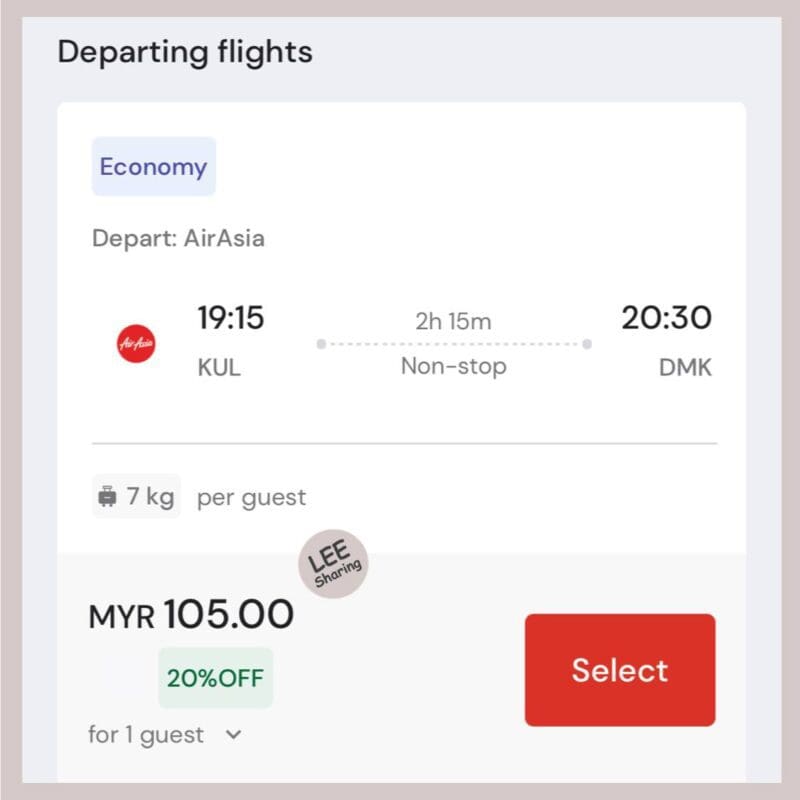
Task: Click the Select button
Action: coord(620,670)
